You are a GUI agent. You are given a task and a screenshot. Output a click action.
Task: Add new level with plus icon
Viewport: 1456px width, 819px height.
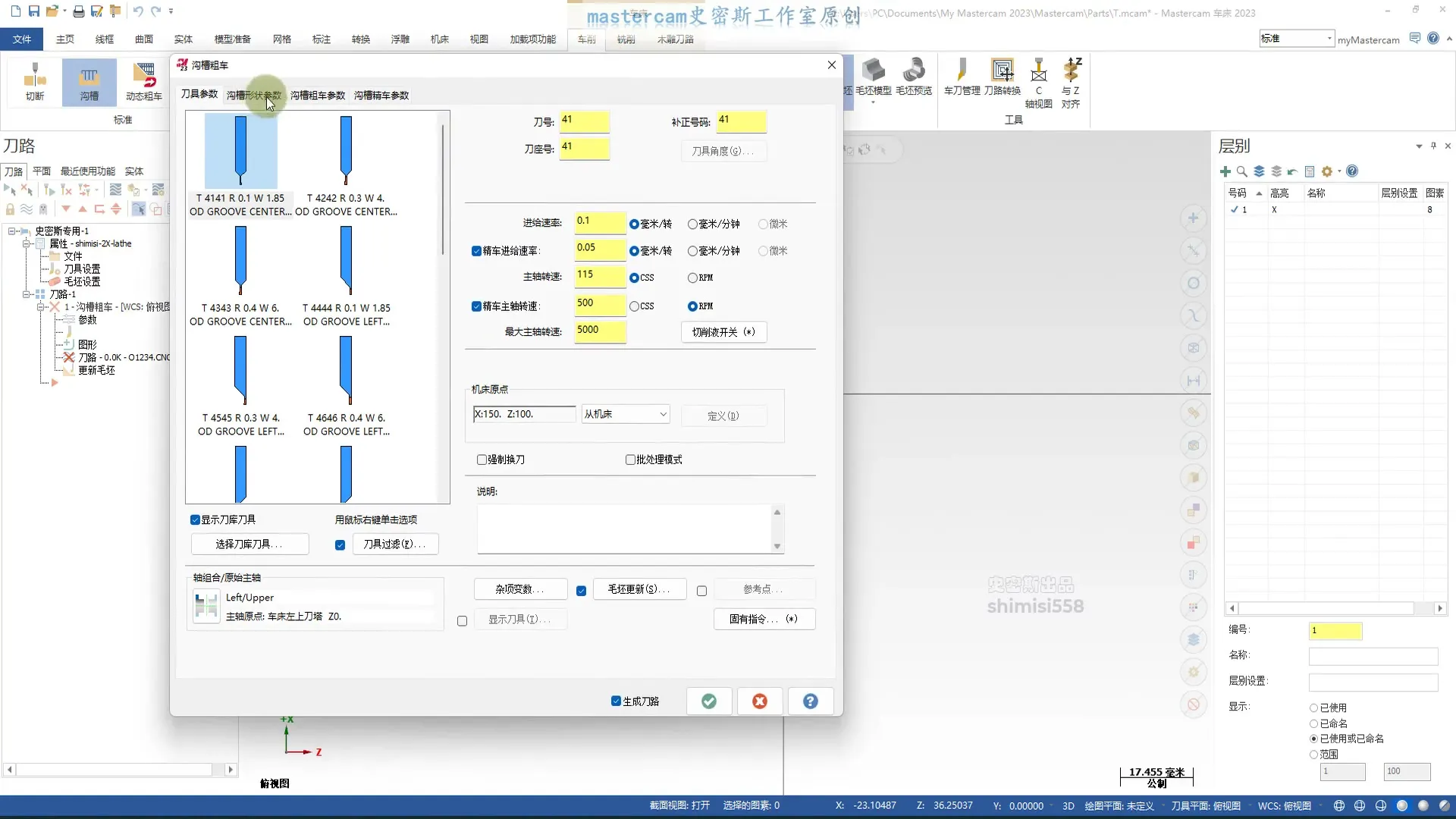tap(1225, 171)
